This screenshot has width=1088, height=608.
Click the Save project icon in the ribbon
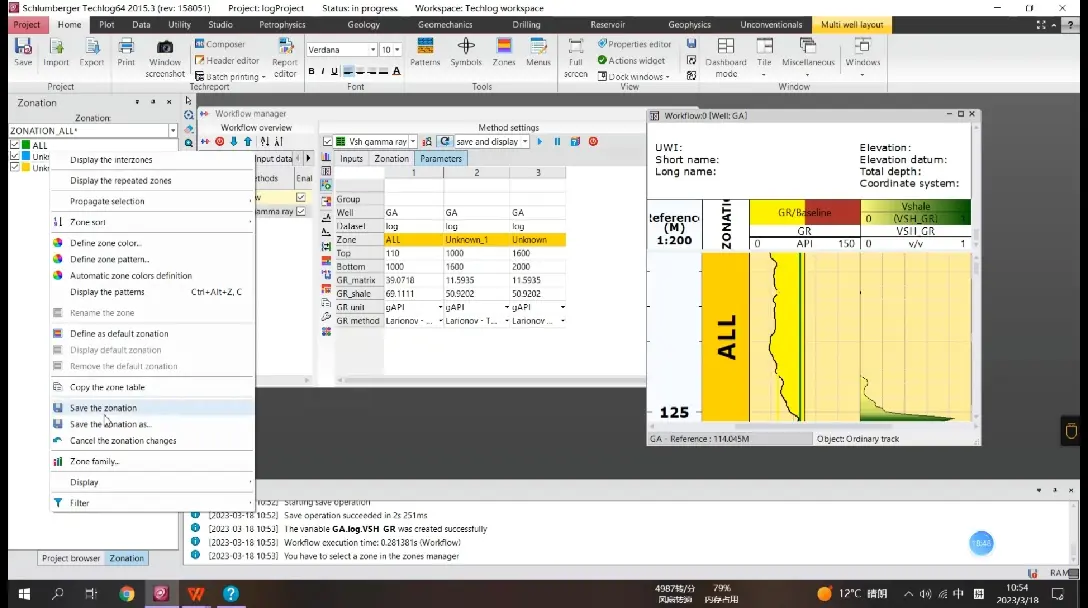[23, 53]
